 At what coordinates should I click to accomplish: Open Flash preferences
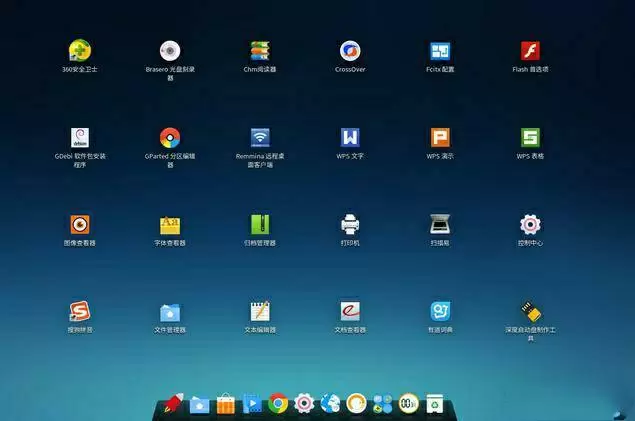[530, 51]
